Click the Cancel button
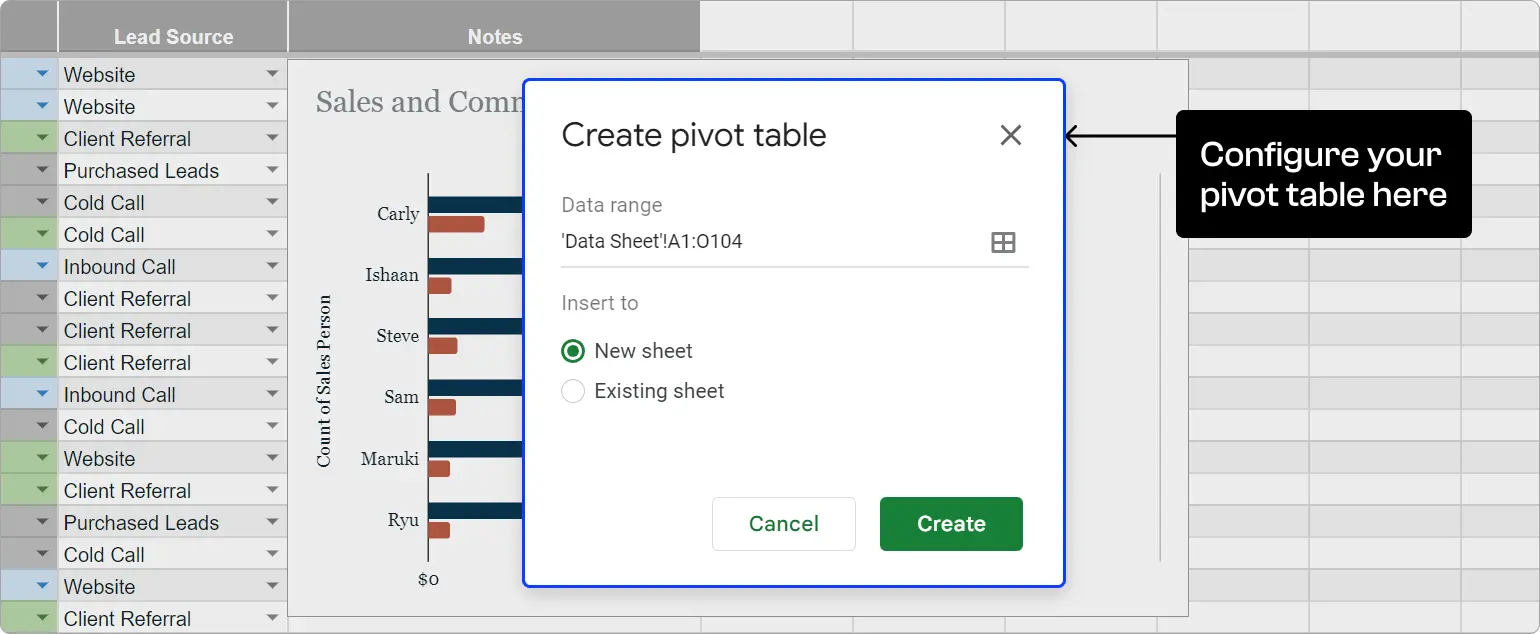The image size is (1540, 634). 783,523
